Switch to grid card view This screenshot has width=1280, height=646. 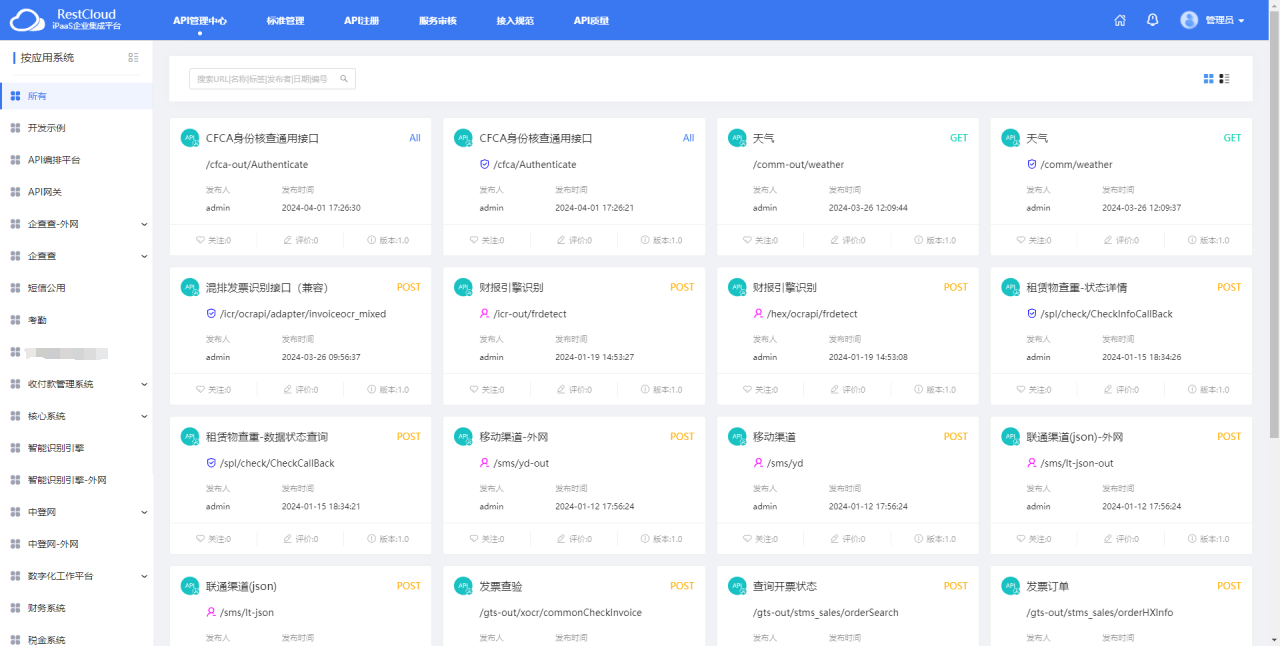click(1208, 78)
